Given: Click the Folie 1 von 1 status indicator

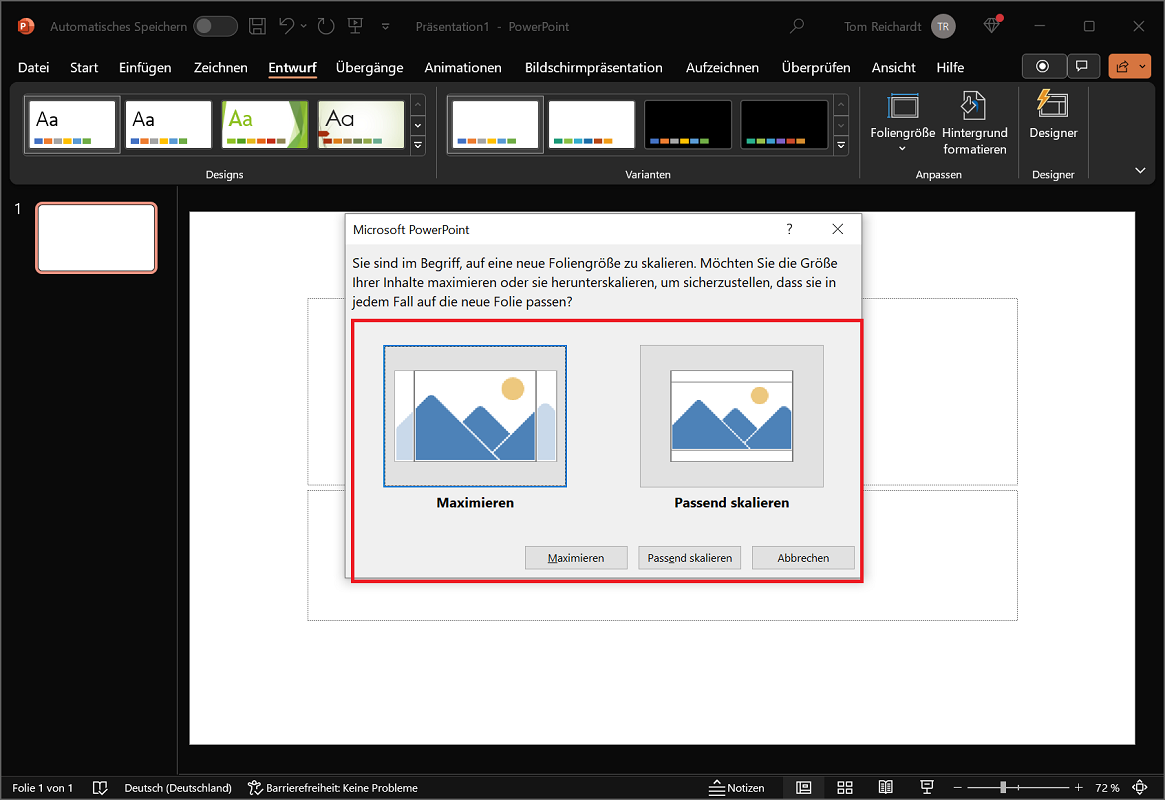Looking at the screenshot, I should tap(43, 787).
